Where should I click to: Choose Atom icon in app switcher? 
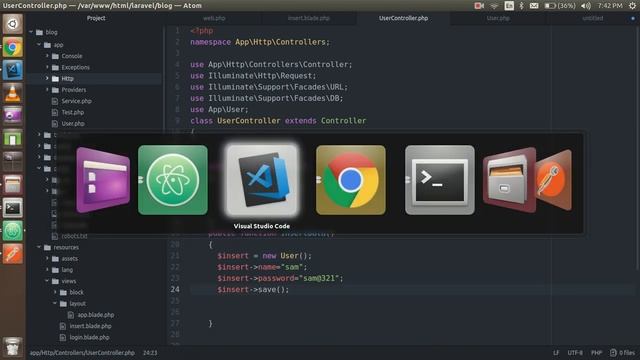pos(173,180)
